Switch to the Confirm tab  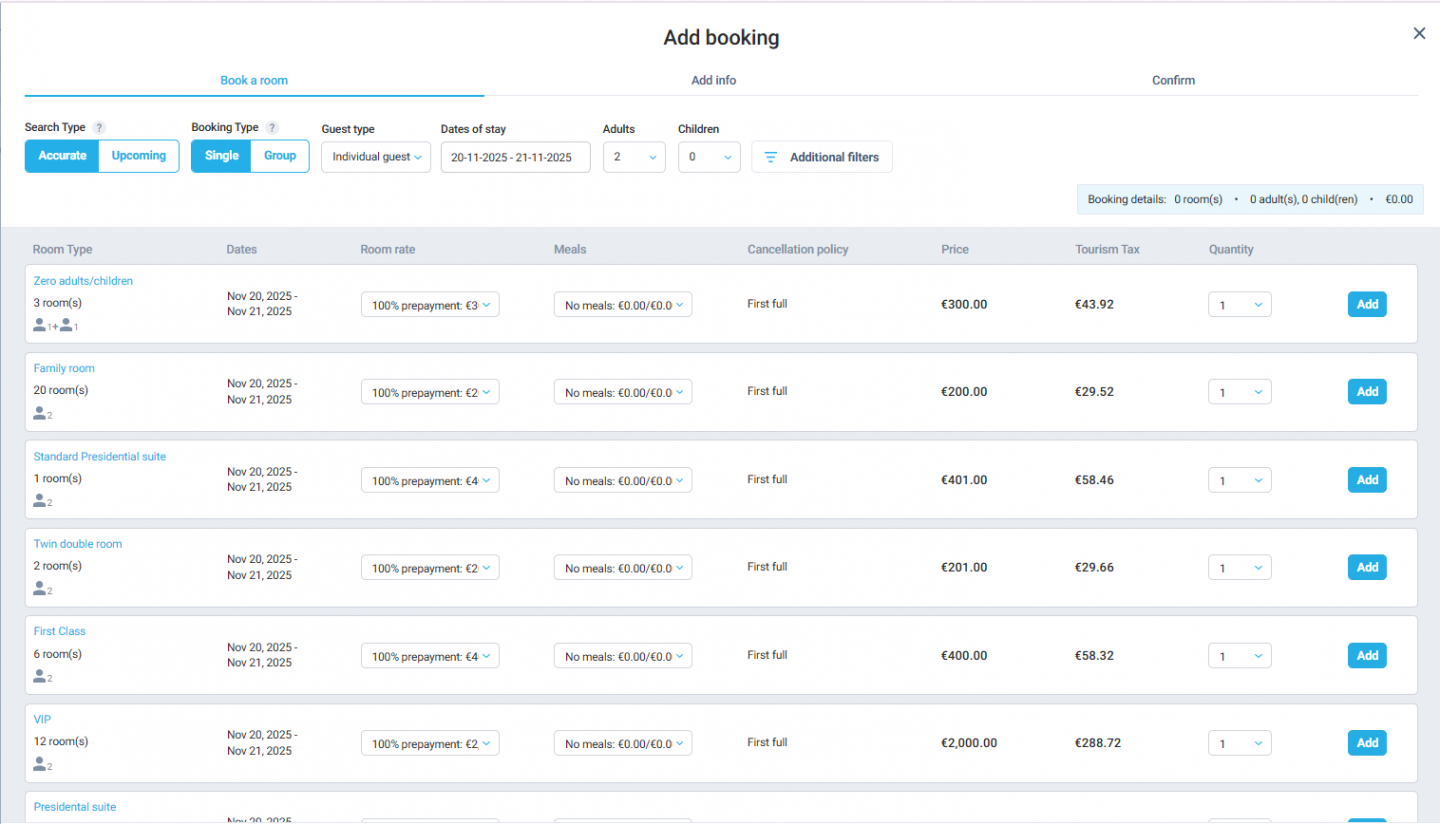point(1173,80)
